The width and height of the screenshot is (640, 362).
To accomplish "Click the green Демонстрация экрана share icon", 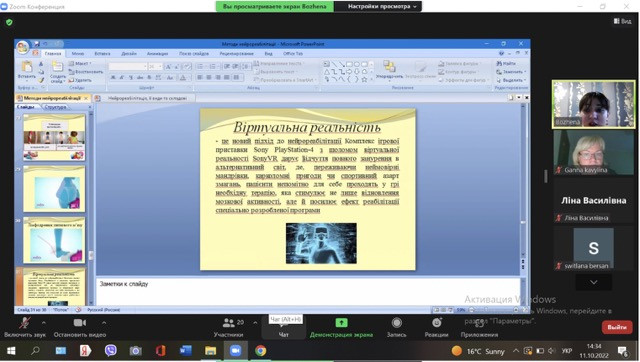I will pyautogui.click(x=341, y=323).
